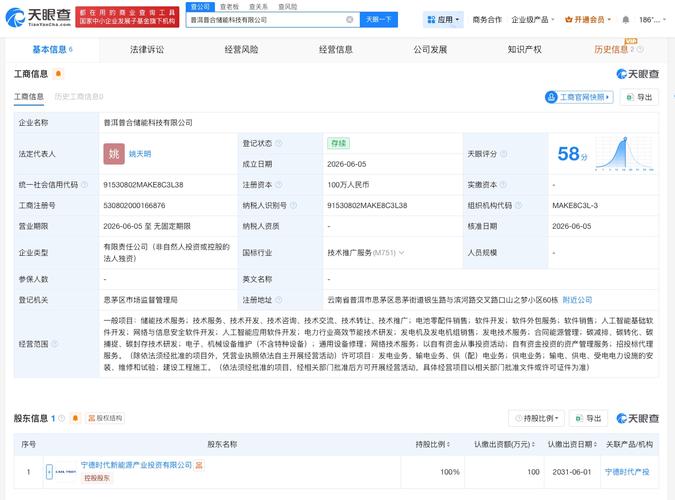
Task: Select the 查风险 search tab
Action: pyautogui.click(x=288, y=7)
